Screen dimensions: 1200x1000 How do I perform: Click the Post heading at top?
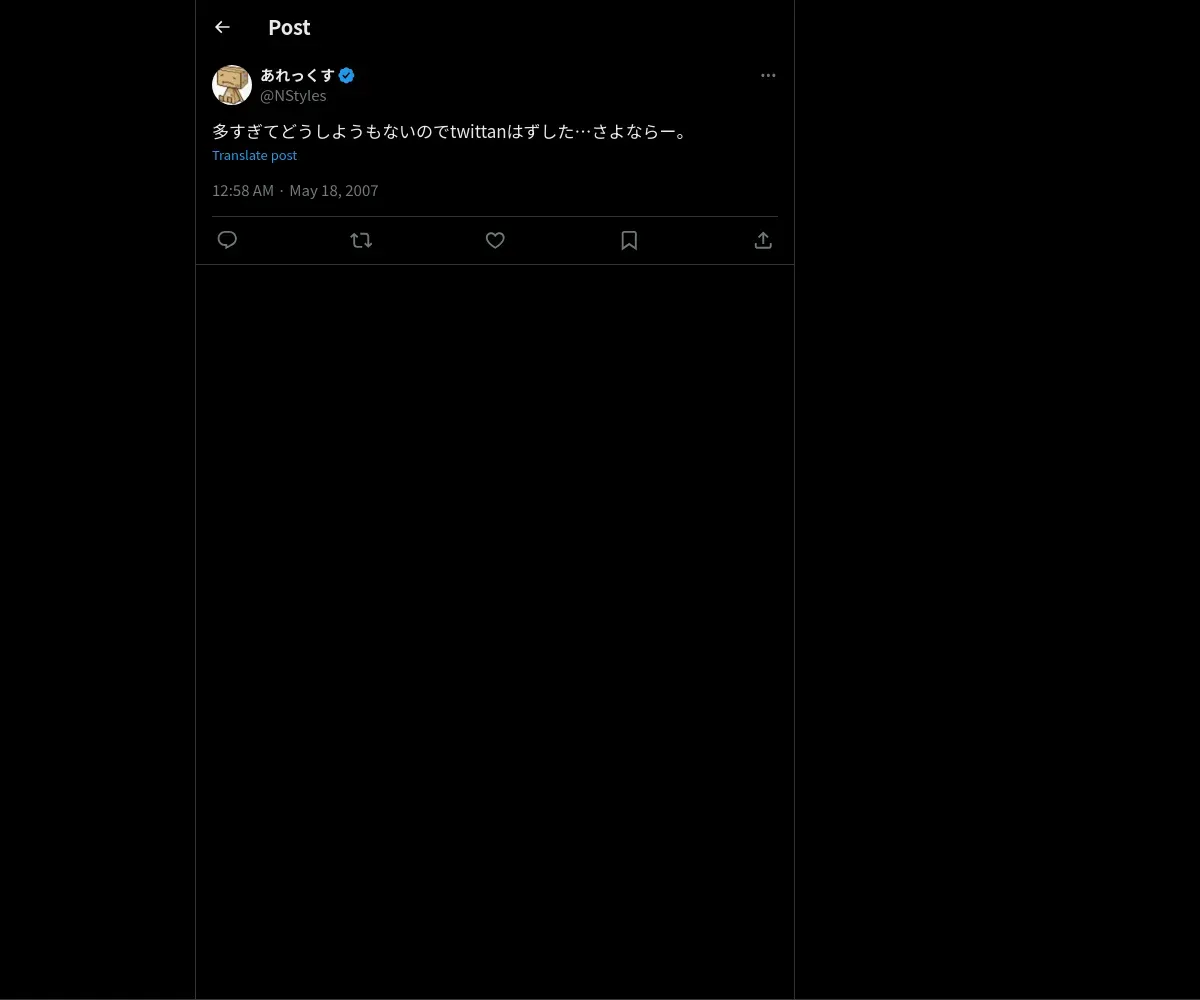[289, 28]
